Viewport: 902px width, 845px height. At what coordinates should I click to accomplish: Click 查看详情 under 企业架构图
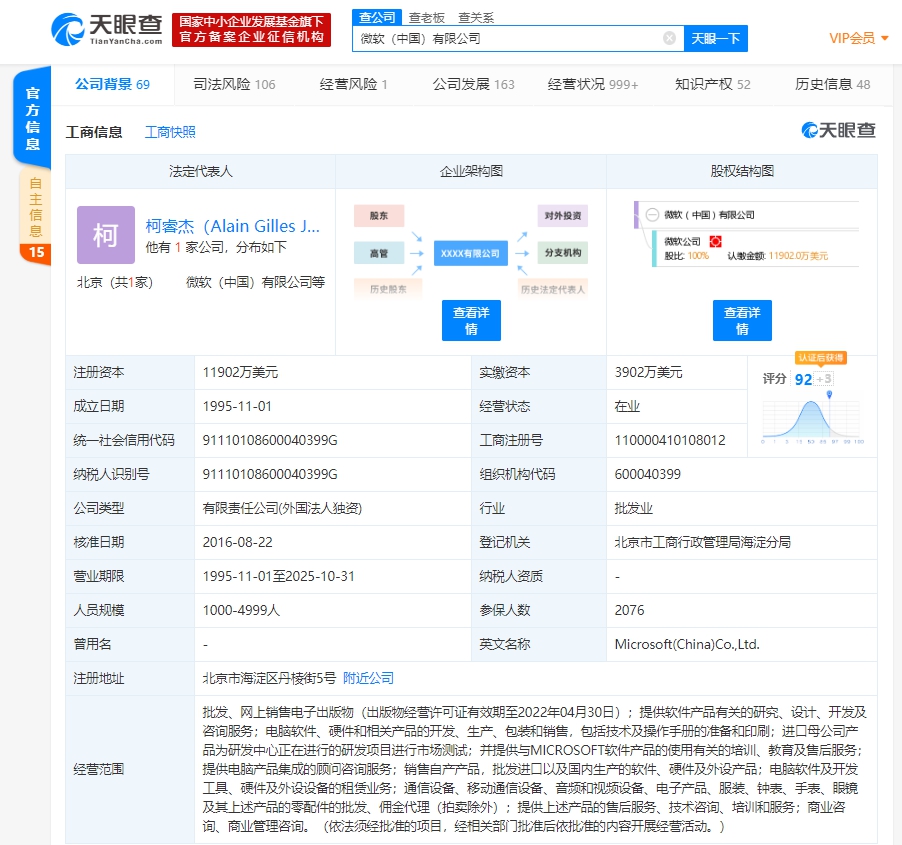tap(471, 320)
